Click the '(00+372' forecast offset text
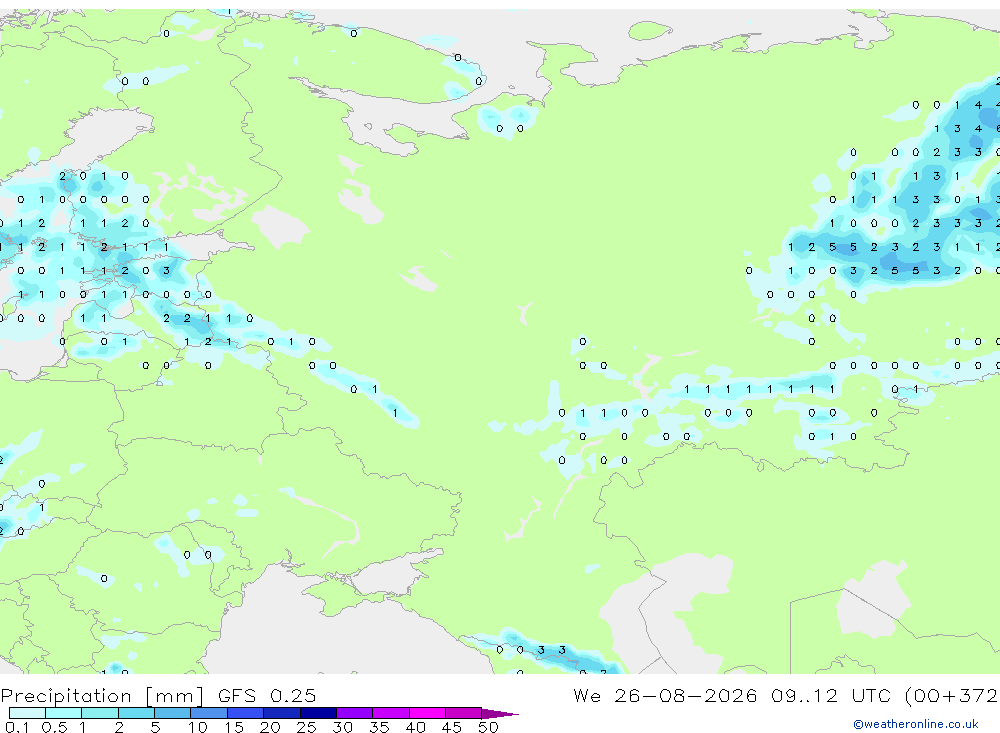Image resolution: width=1000 pixels, height=733 pixels. click(x=952, y=695)
